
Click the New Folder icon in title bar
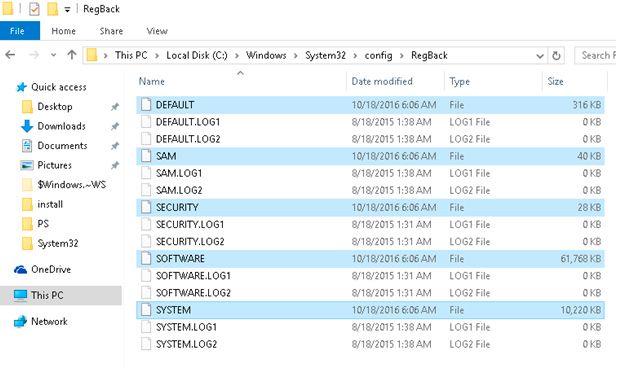(x=52, y=9)
